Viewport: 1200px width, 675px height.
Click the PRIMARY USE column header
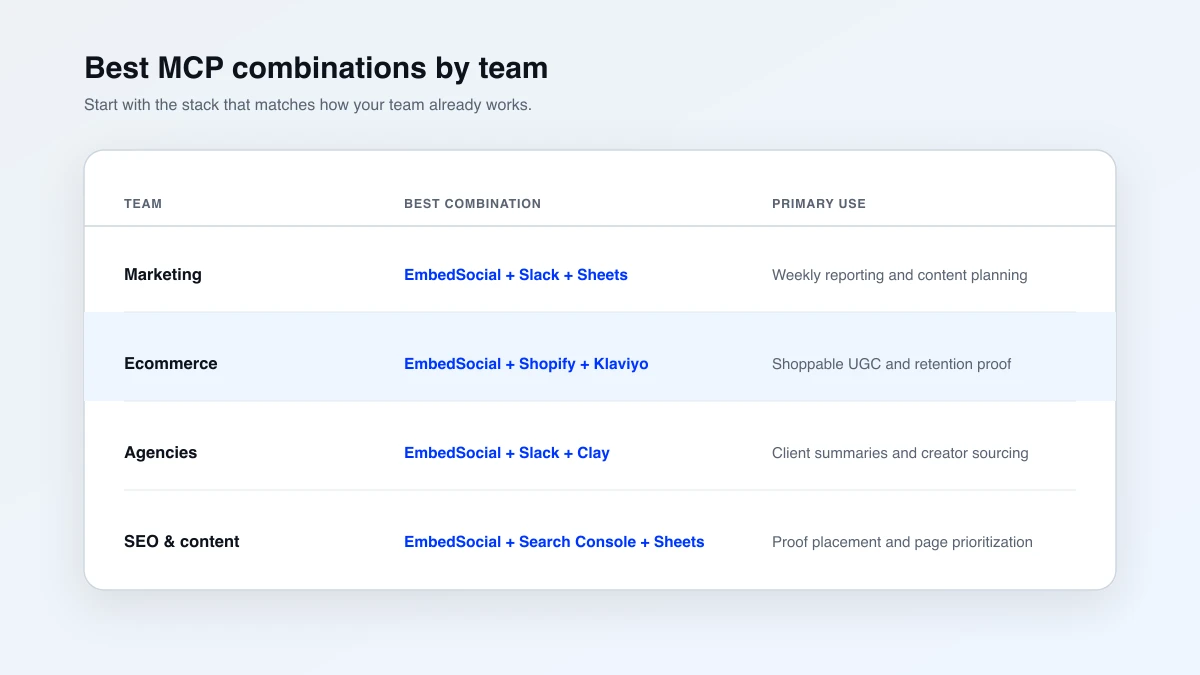819,204
